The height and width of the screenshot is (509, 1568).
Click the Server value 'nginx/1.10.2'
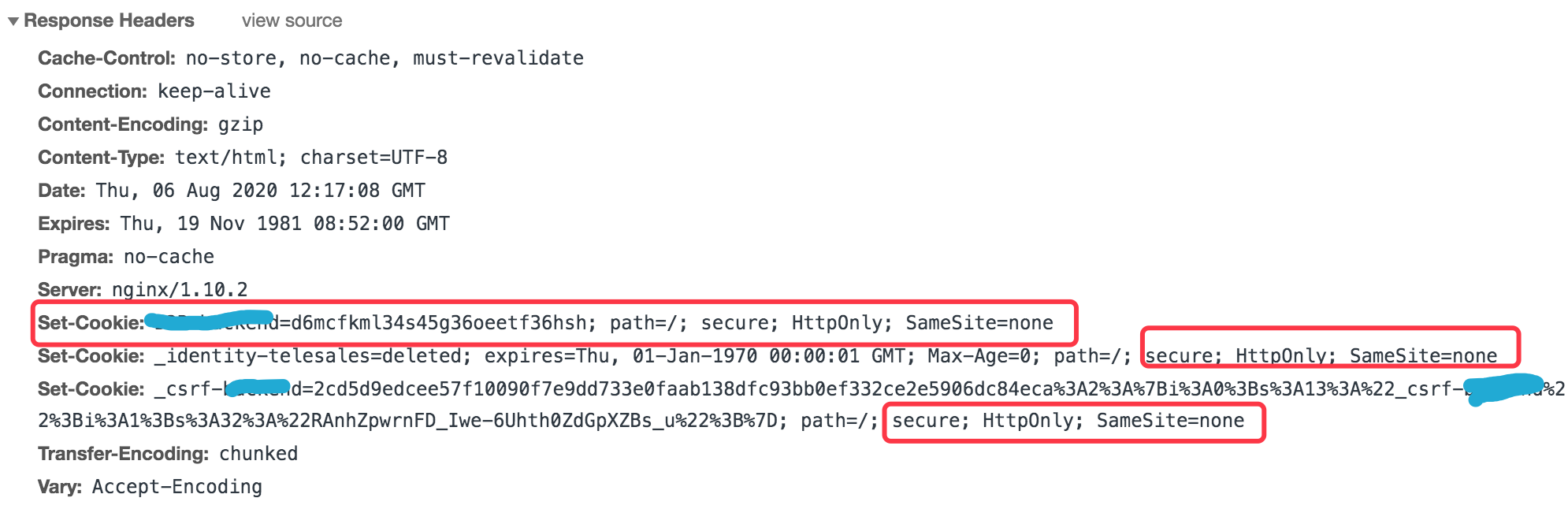(180, 290)
